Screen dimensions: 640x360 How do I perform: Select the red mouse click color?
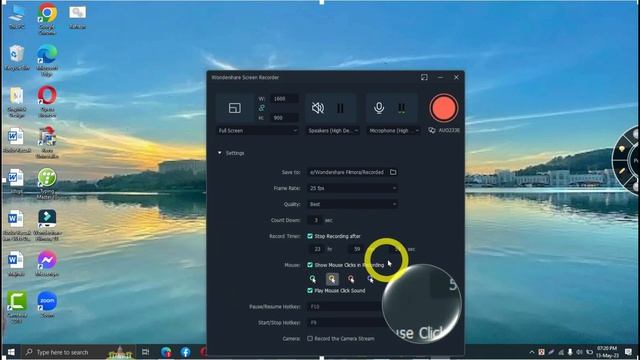[x=351, y=279]
